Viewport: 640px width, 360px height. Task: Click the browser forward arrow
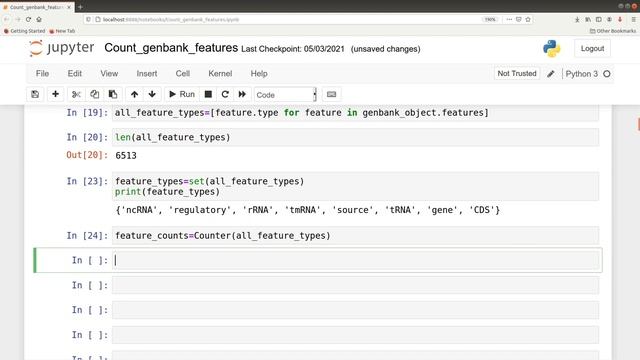(17, 19)
